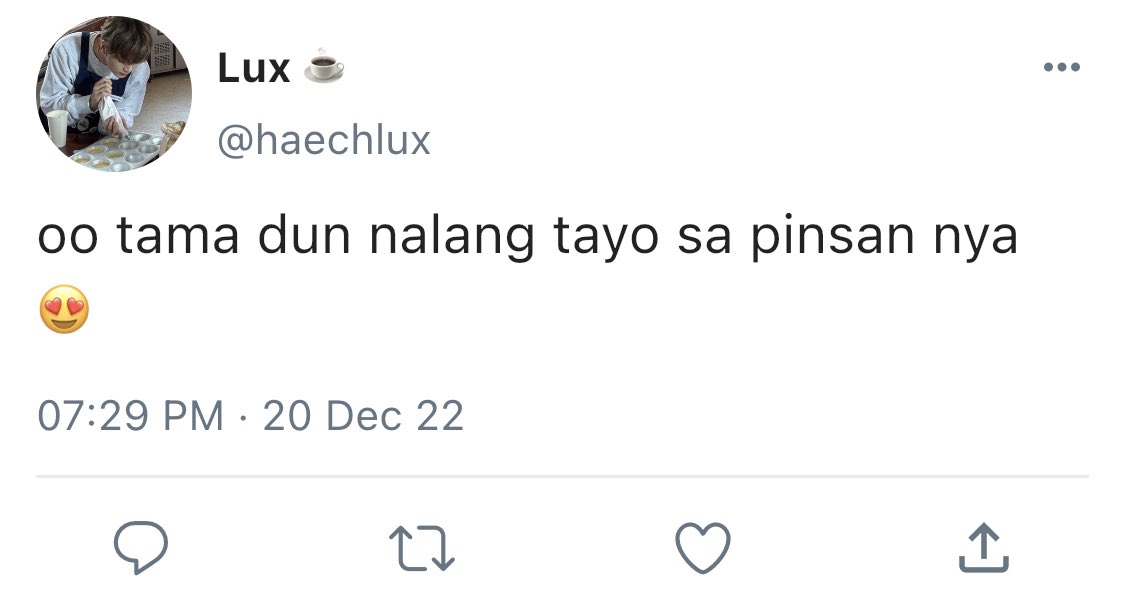The width and height of the screenshot is (1125, 603).
Task: Click the word 'nalang' in the tweet
Action: click(451, 237)
